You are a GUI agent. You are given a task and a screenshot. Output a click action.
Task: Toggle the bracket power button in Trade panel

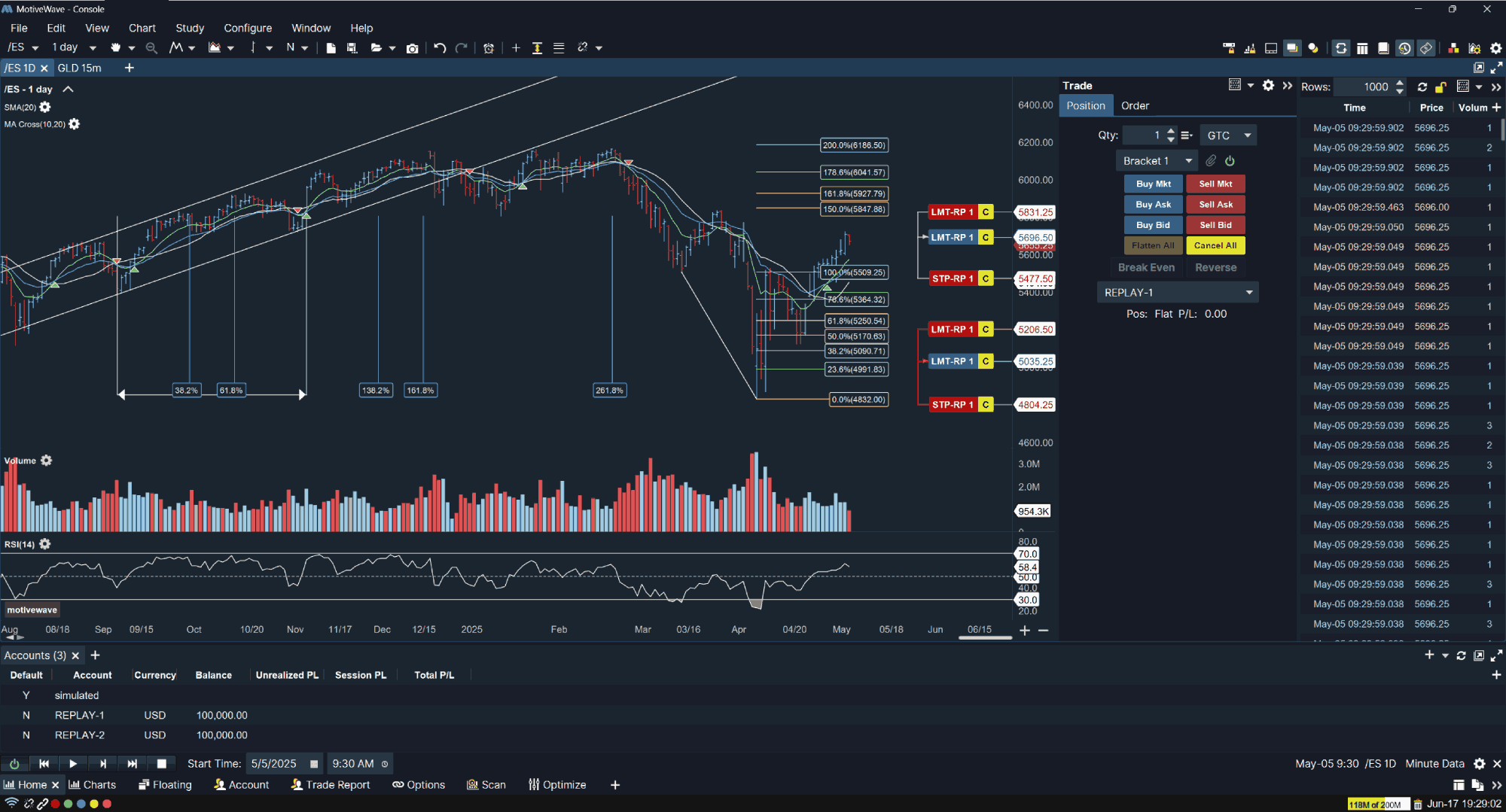[1230, 160]
